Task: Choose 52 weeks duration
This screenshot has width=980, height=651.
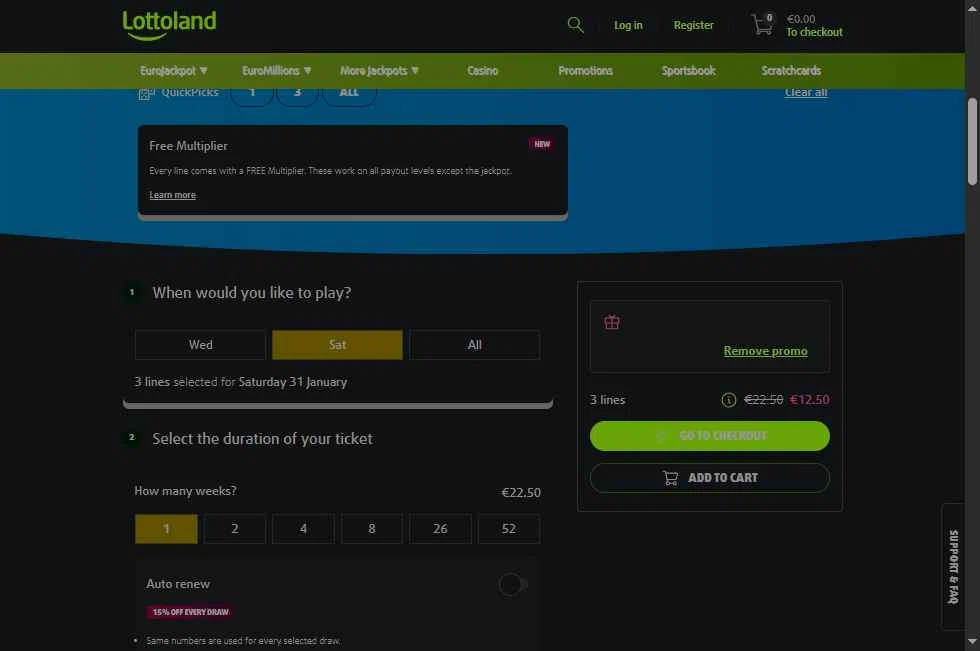Action: click(x=509, y=529)
